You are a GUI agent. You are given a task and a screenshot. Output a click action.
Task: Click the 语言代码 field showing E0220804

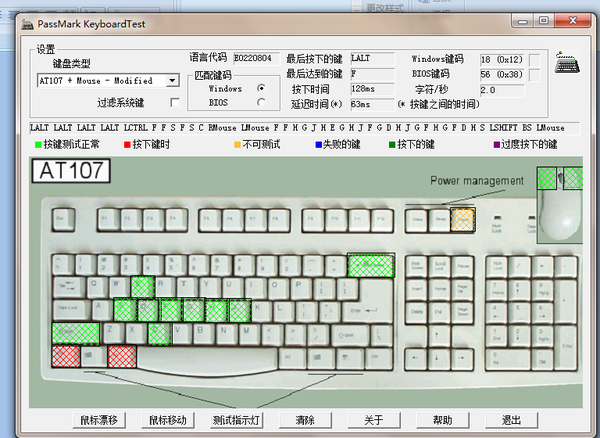[x=256, y=58]
